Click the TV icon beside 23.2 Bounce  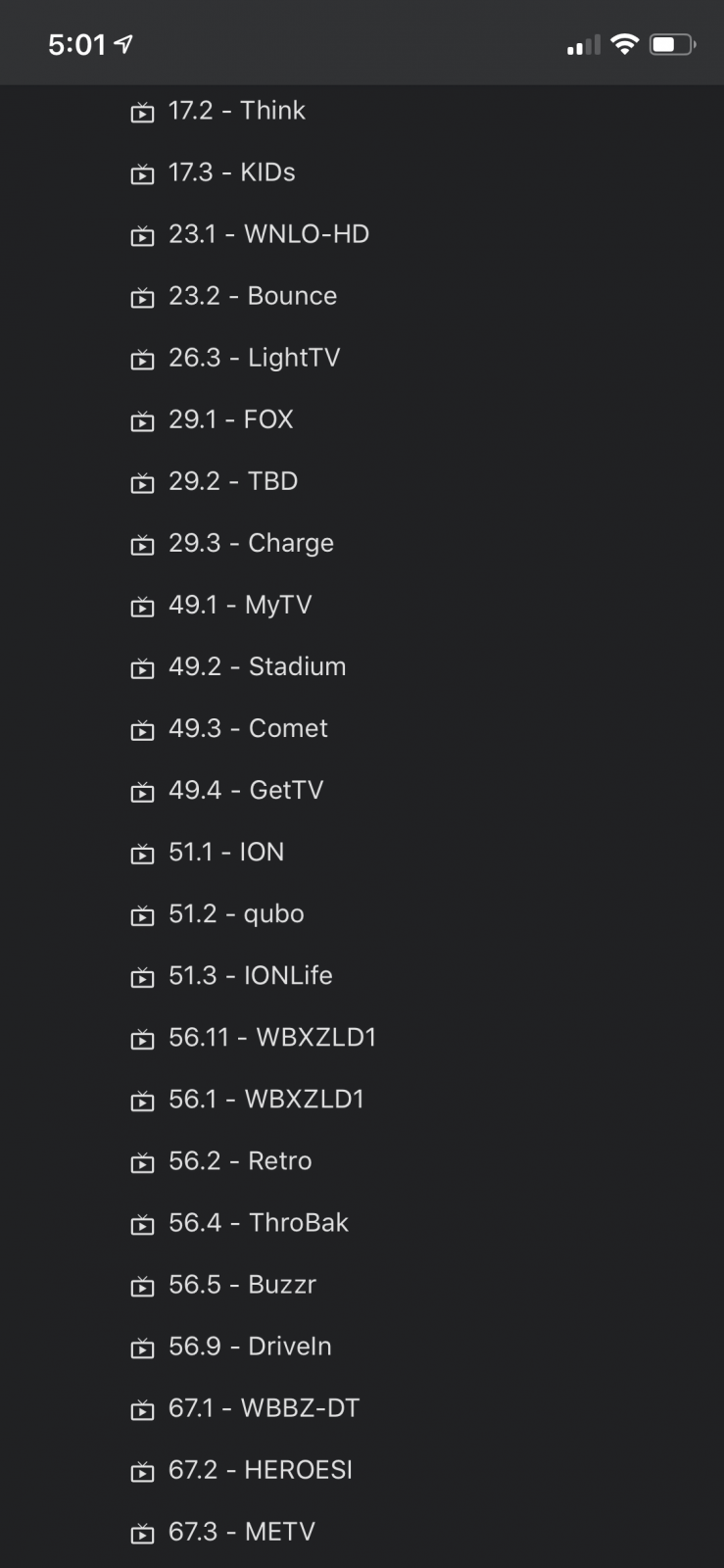(x=143, y=298)
